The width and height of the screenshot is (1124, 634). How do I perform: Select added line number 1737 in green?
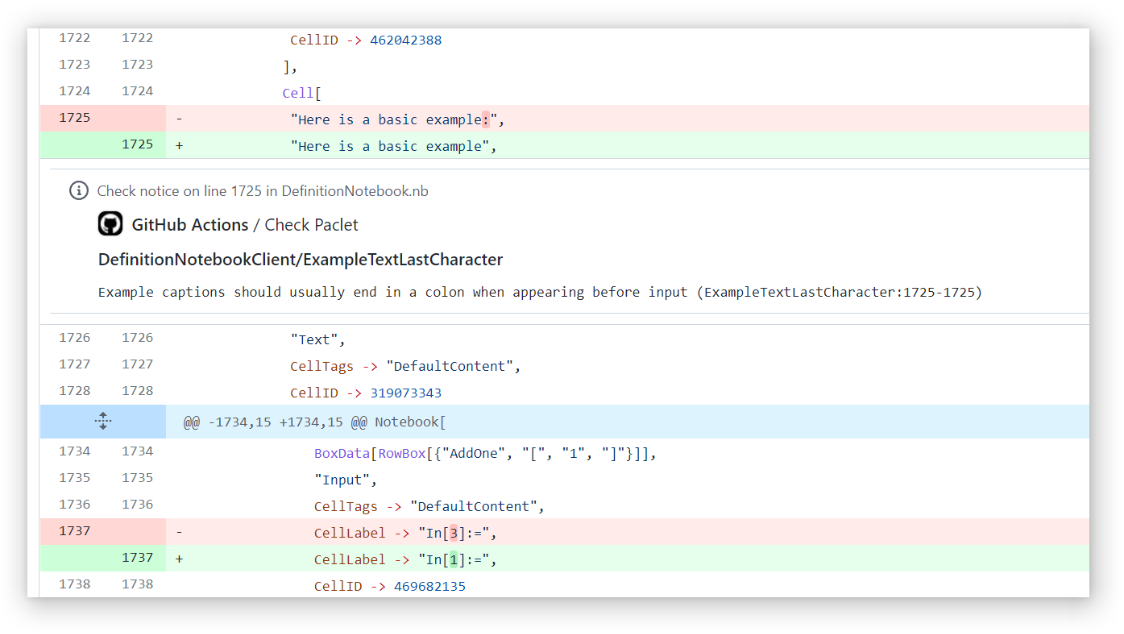(137, 558)
